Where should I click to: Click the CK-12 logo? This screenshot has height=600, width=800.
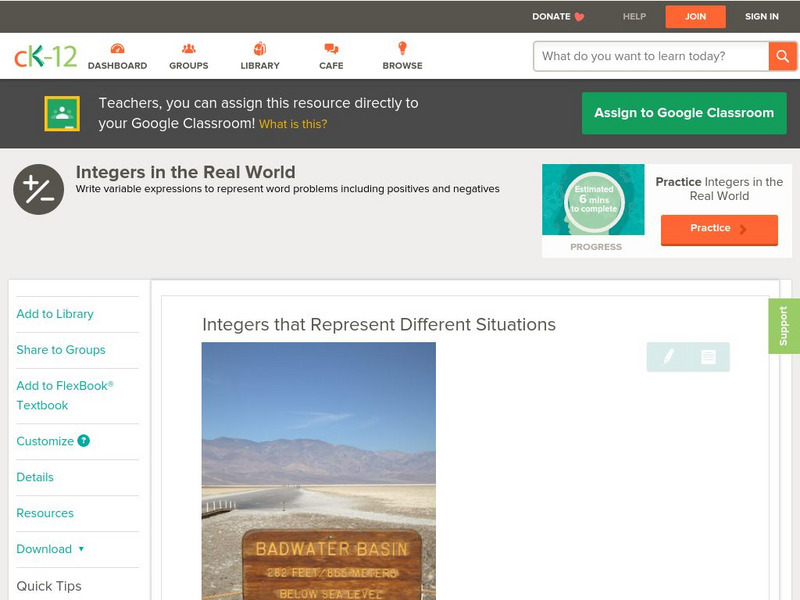(45, 57)
